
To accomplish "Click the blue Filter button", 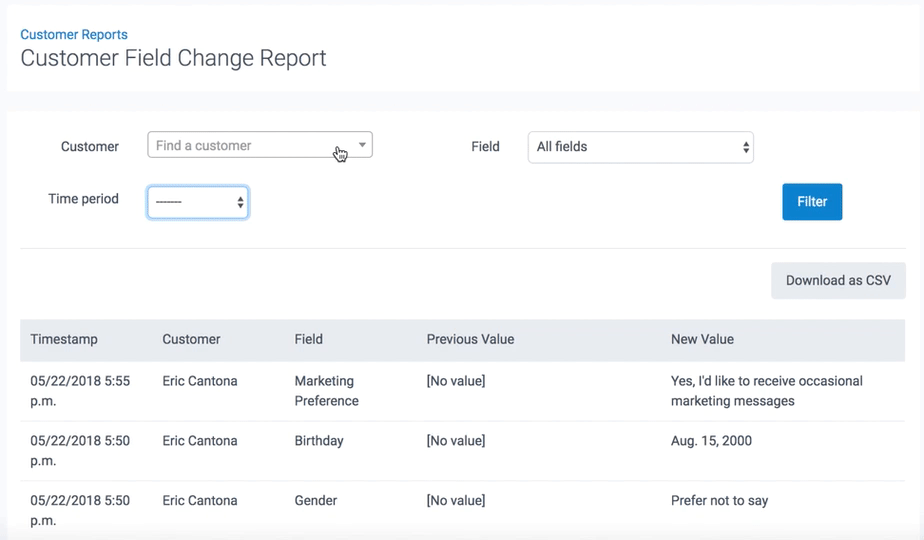I will coord(811,202).
